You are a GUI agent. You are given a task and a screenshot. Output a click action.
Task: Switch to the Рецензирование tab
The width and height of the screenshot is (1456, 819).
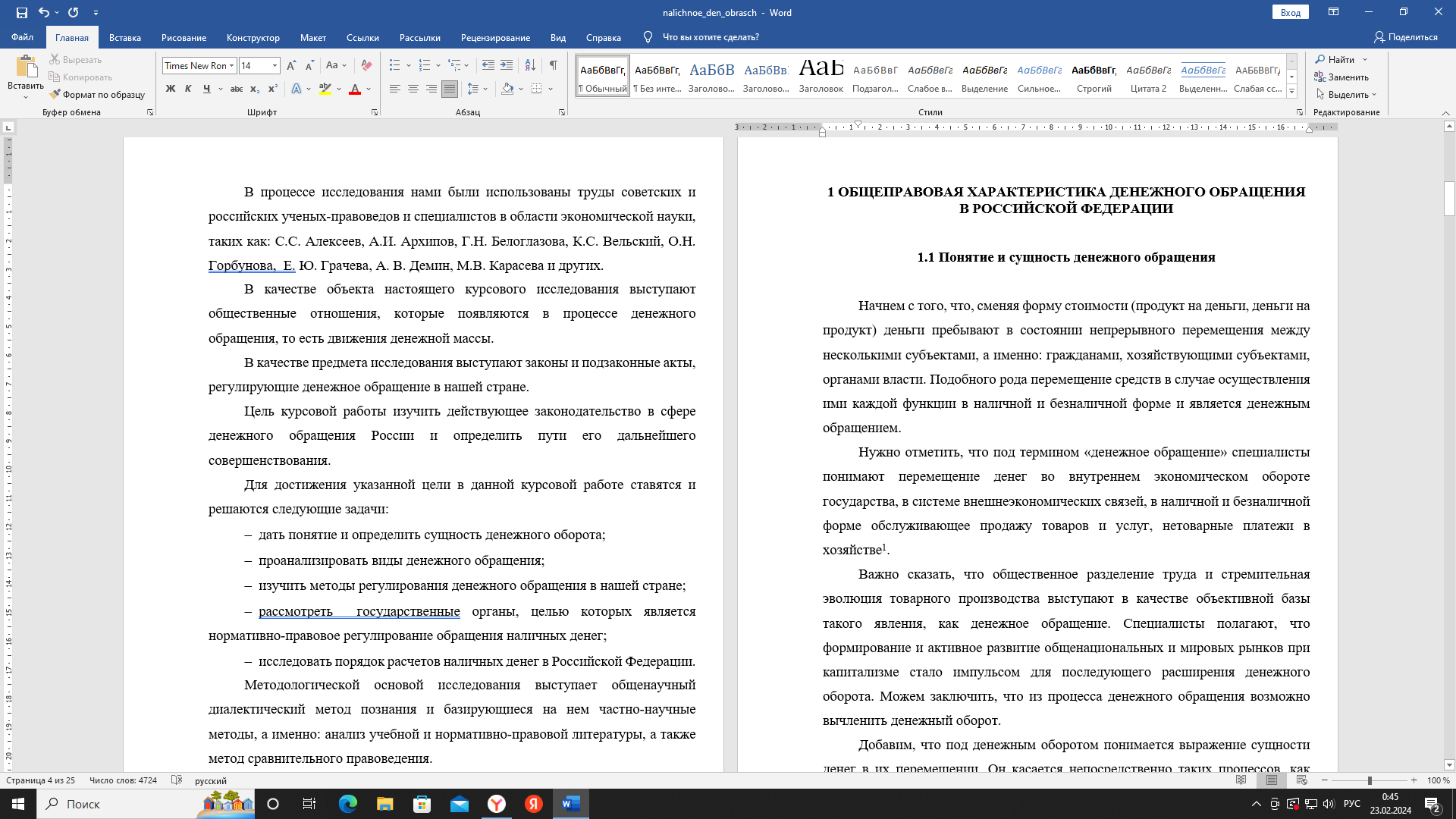point(495,37)
